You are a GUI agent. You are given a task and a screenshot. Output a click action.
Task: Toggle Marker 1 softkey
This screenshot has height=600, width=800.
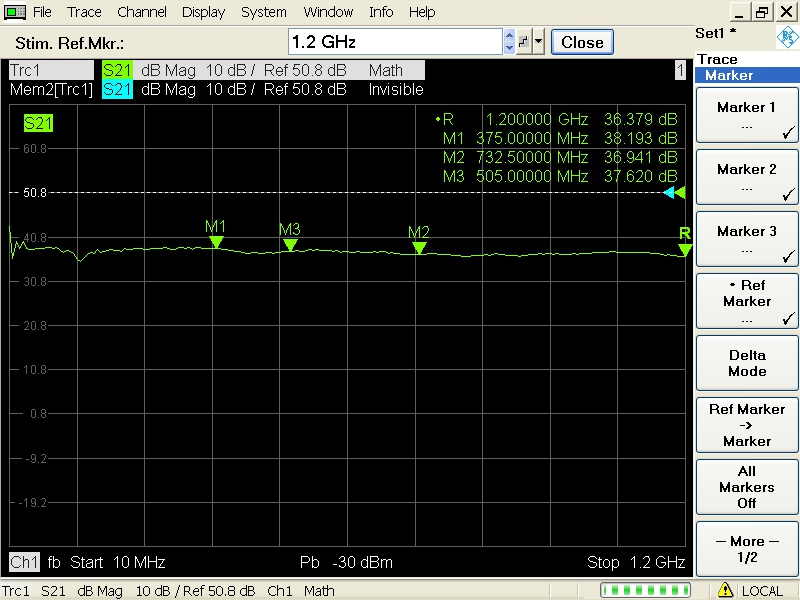746,117
